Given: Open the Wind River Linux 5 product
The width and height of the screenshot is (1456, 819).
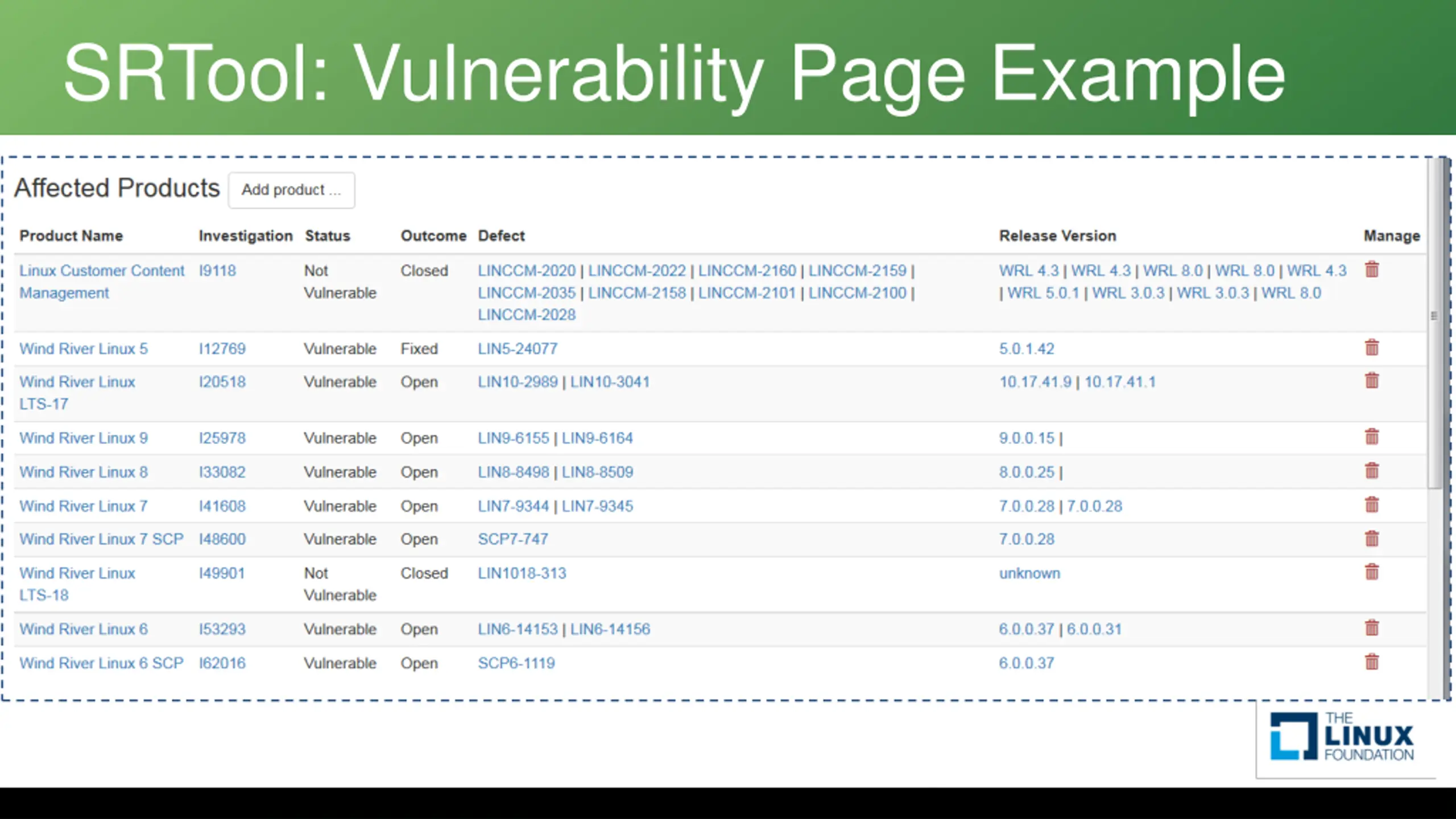Looking at the screenshot, I should (x=84, y=349).
